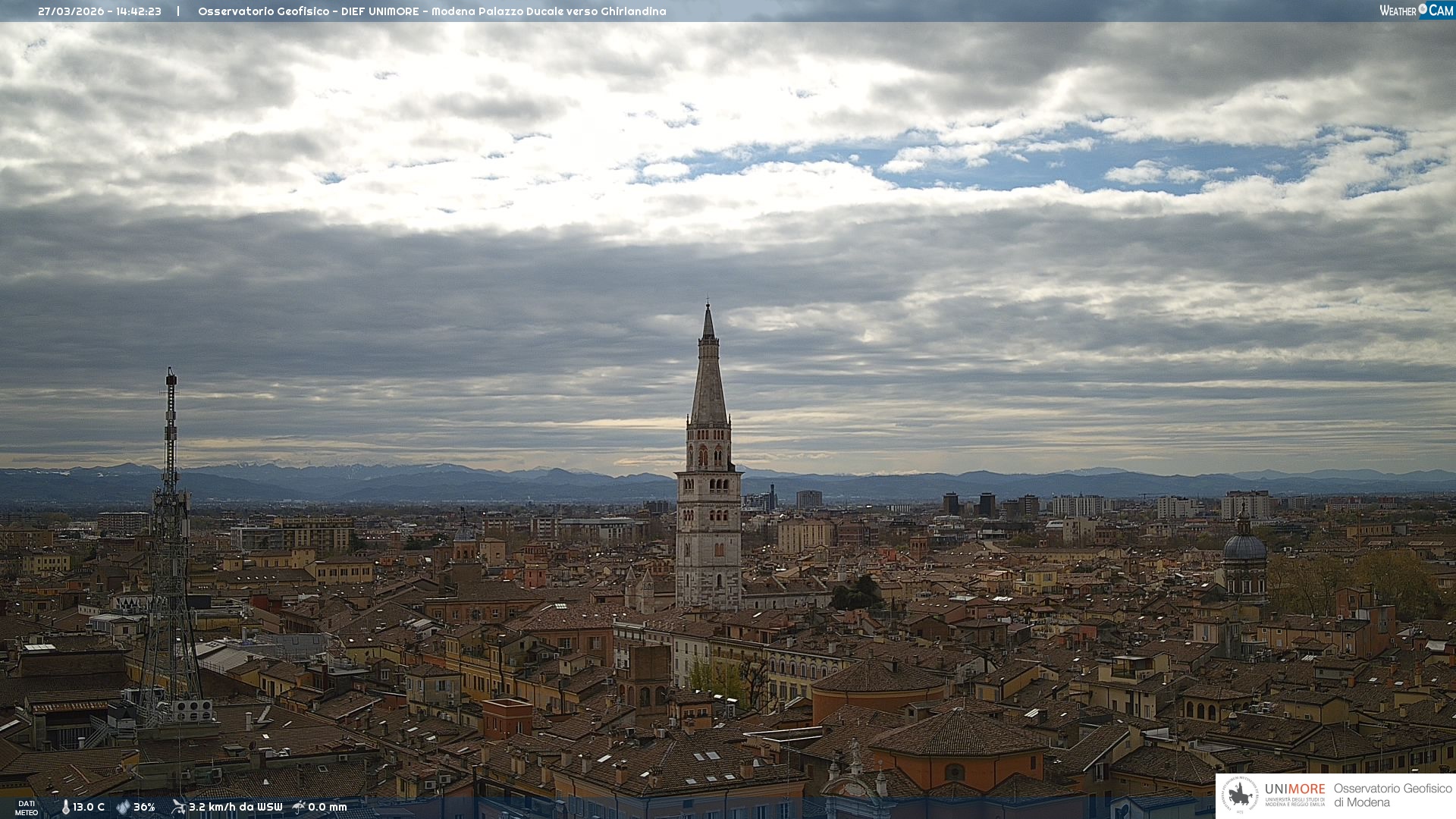
Task: Click the UNIMORE horse rider seal
Action: point(1240,795)
